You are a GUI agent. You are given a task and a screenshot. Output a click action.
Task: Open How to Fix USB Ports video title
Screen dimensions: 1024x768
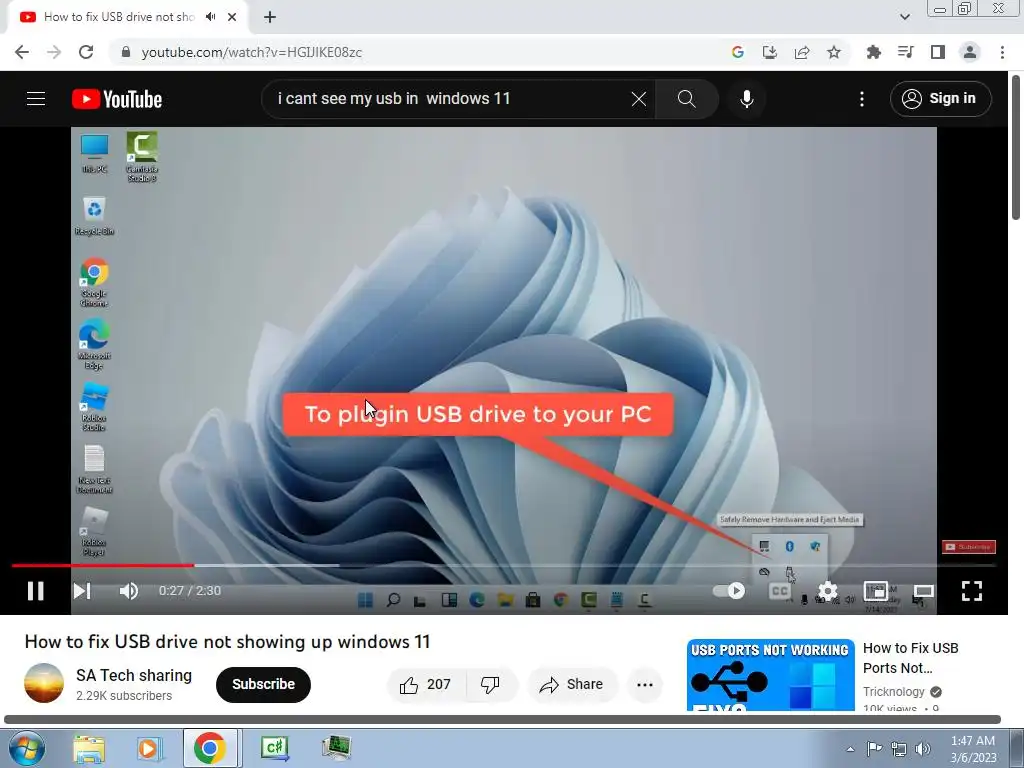pos(910,658)
